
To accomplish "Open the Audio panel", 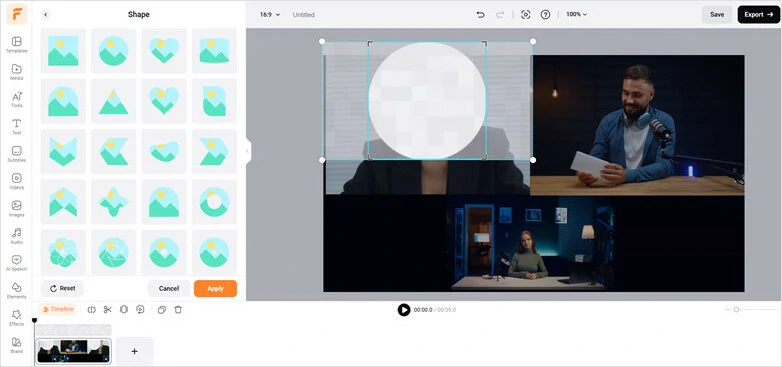I will click(16, 236).
